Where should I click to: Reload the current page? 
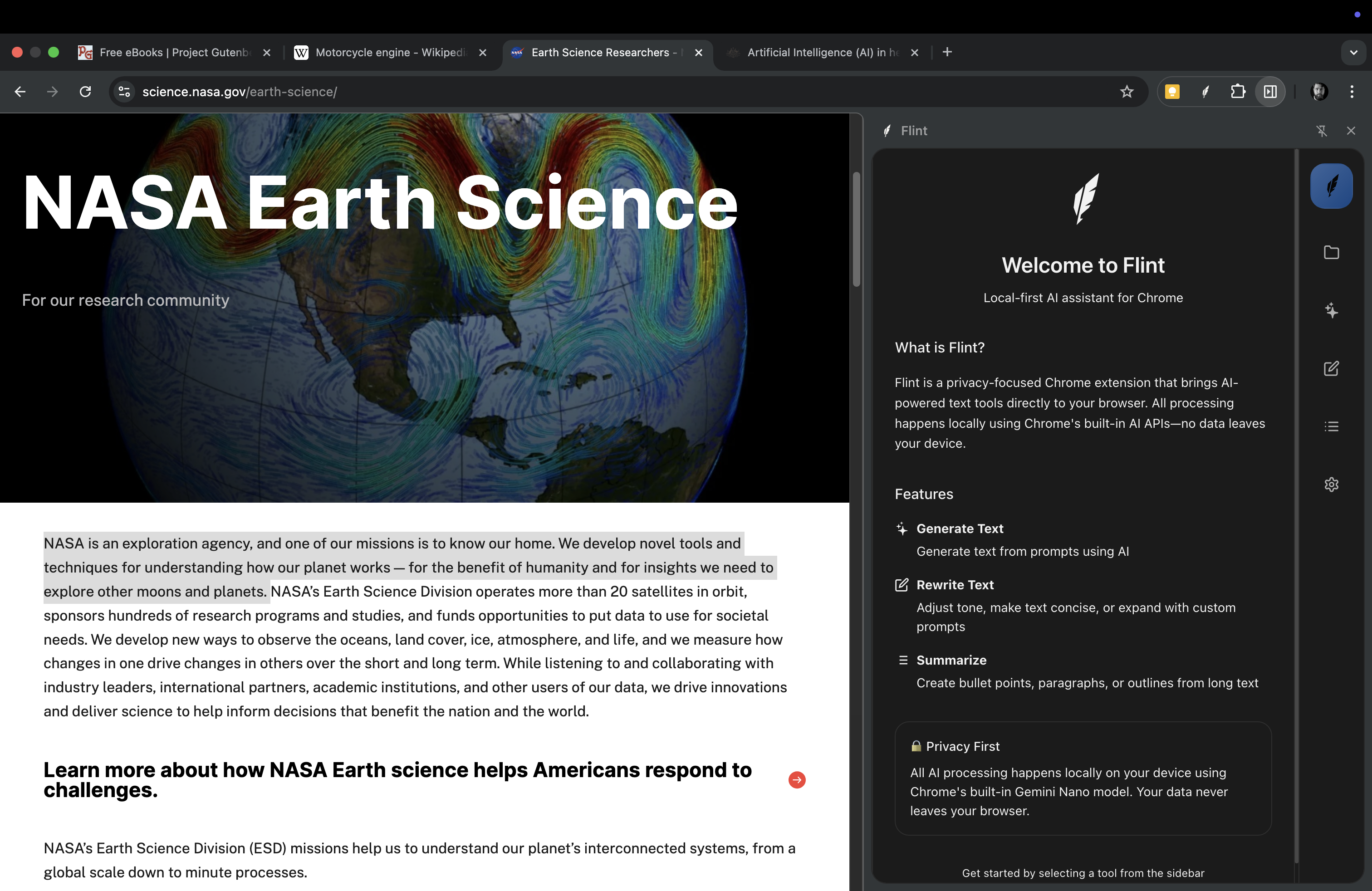[85, 92]
